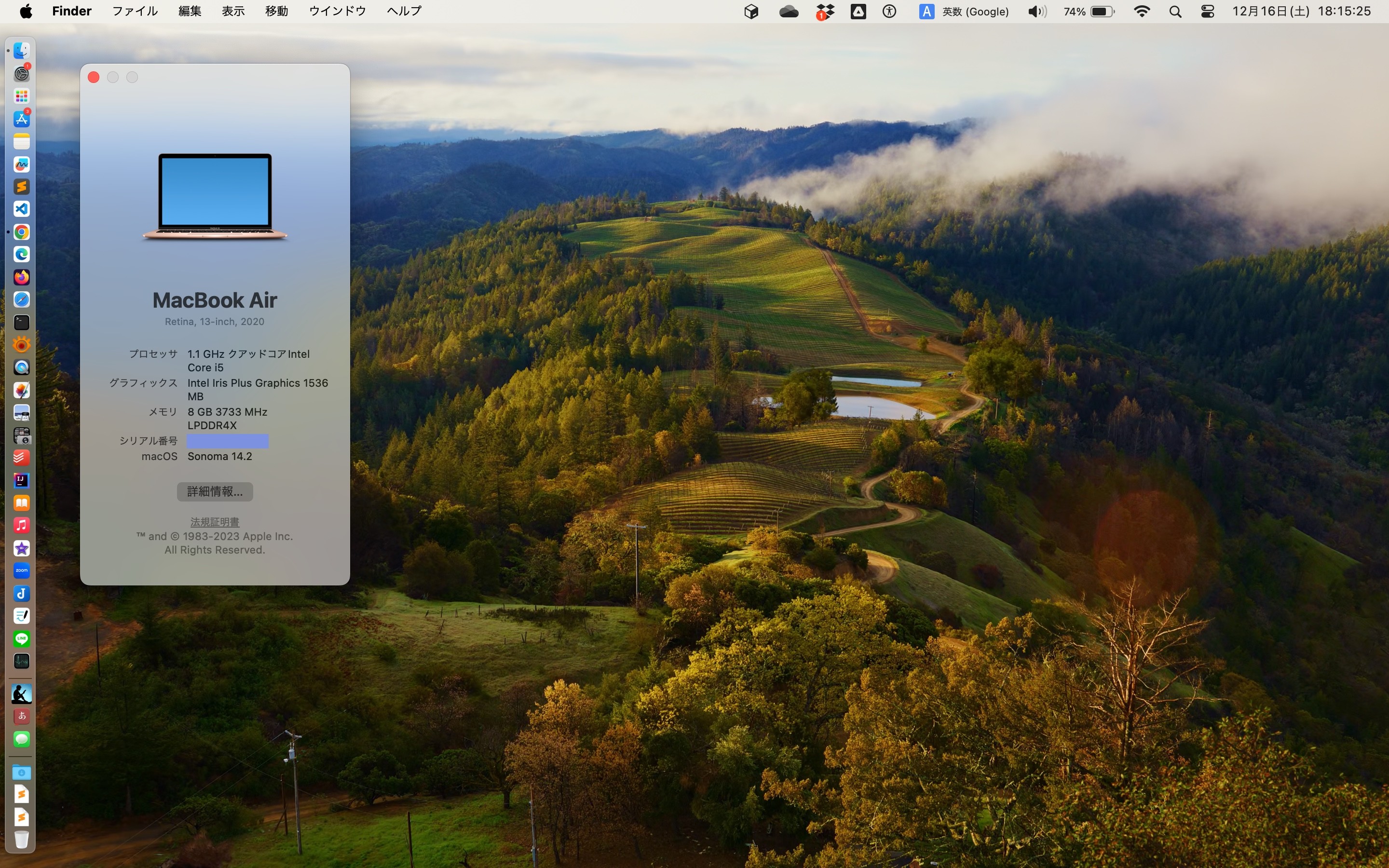
Task: Launch Preview from the Dock
Action: (22, 412)
